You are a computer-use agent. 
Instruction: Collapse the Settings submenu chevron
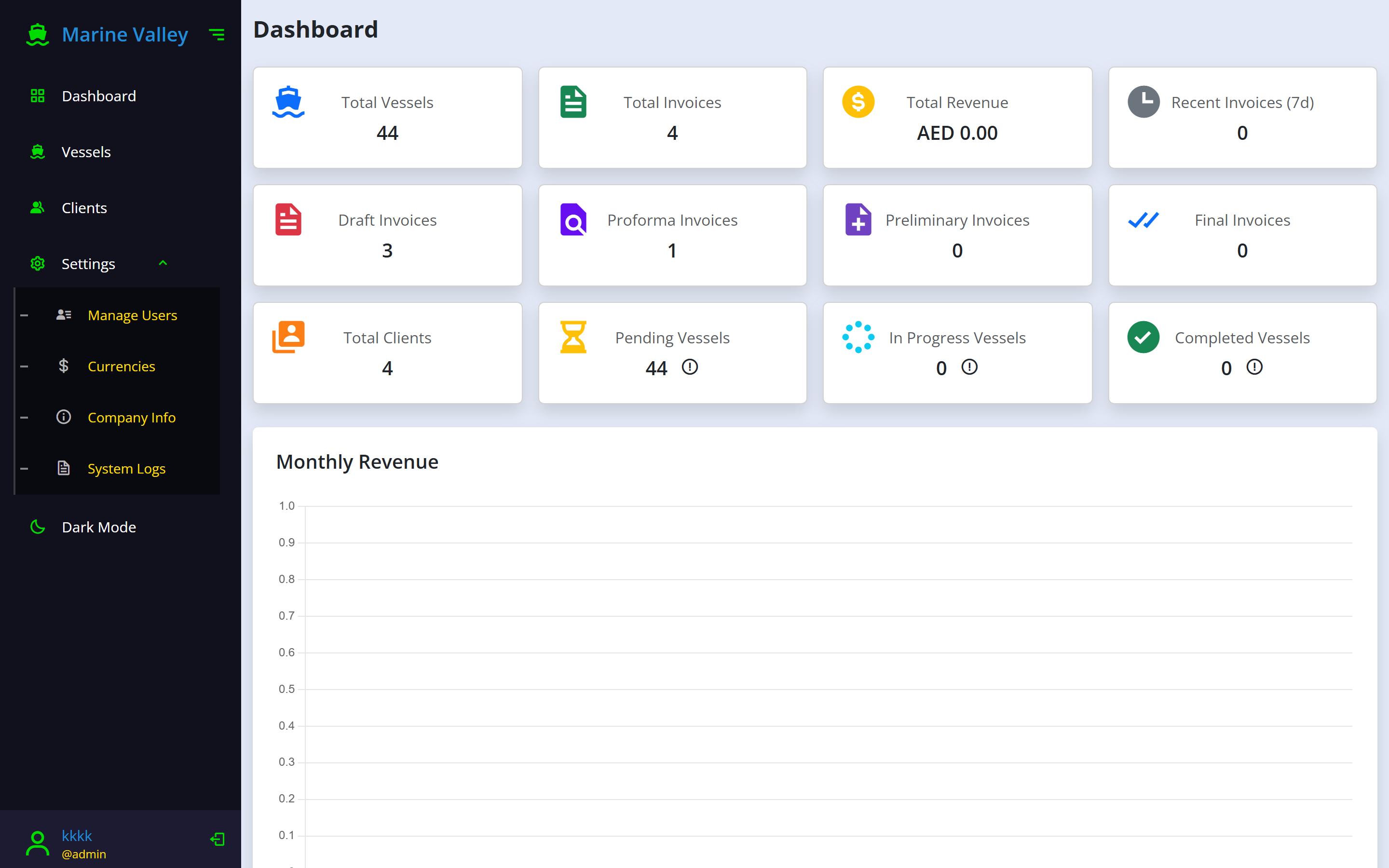click(x=163, y=263)
